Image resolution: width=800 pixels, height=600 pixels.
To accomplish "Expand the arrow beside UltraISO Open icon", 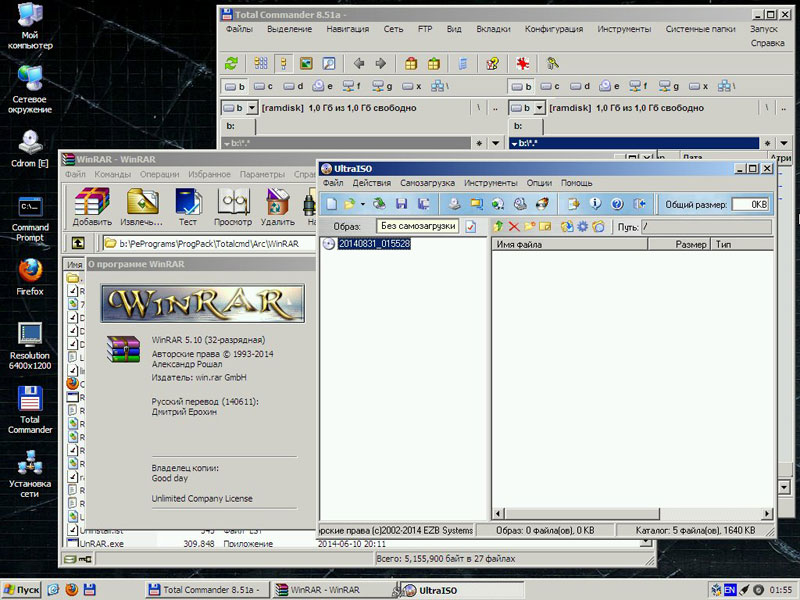I will [x=362, y=204].
